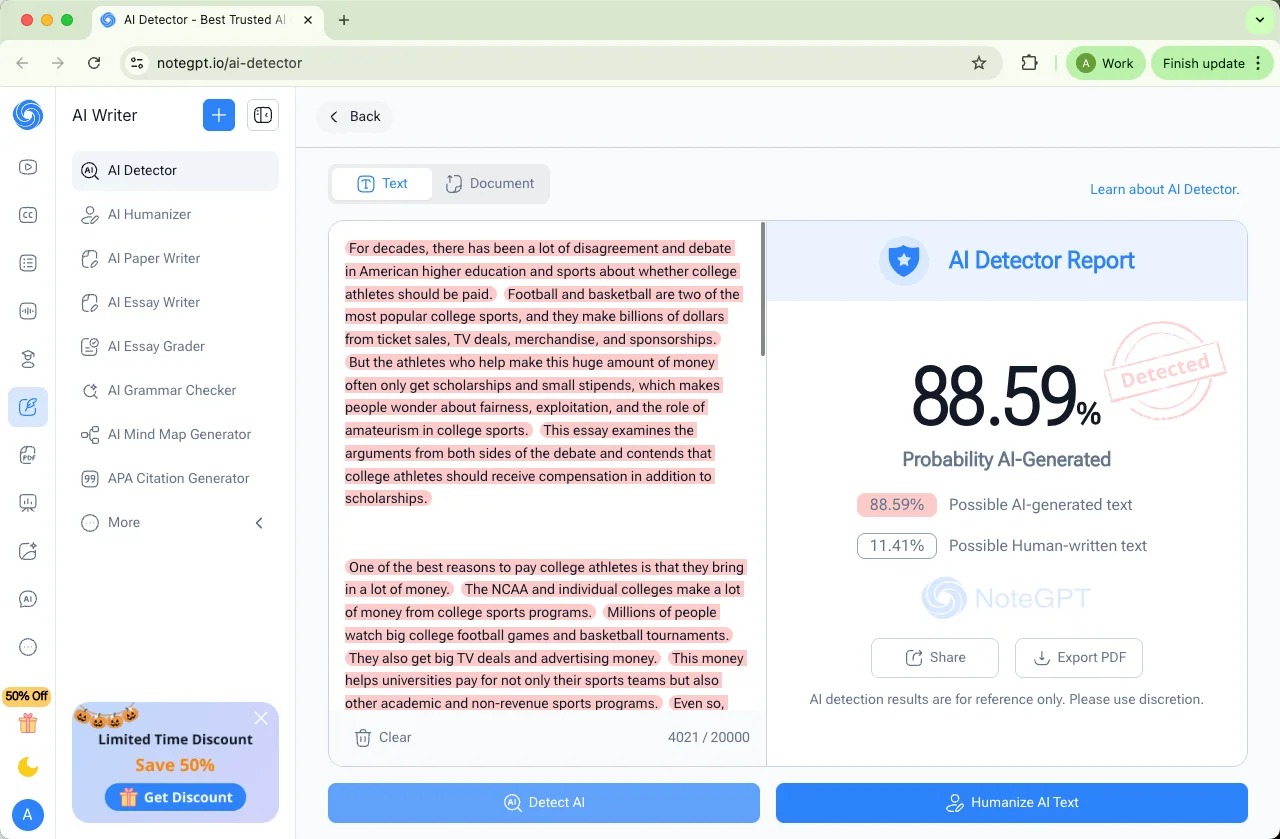Open the presentation tool icon
1280x839 pixels.
tap(28, 503)
